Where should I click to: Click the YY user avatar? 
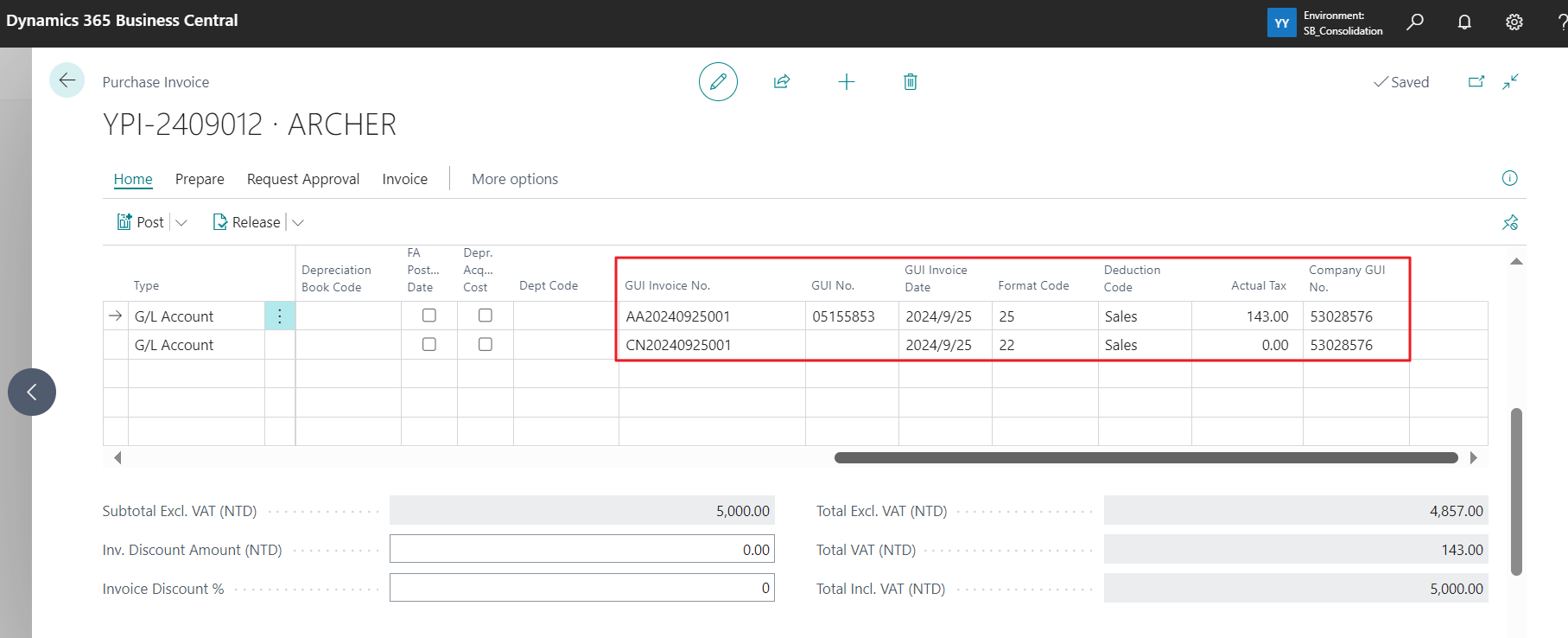tap(1282, 22)
